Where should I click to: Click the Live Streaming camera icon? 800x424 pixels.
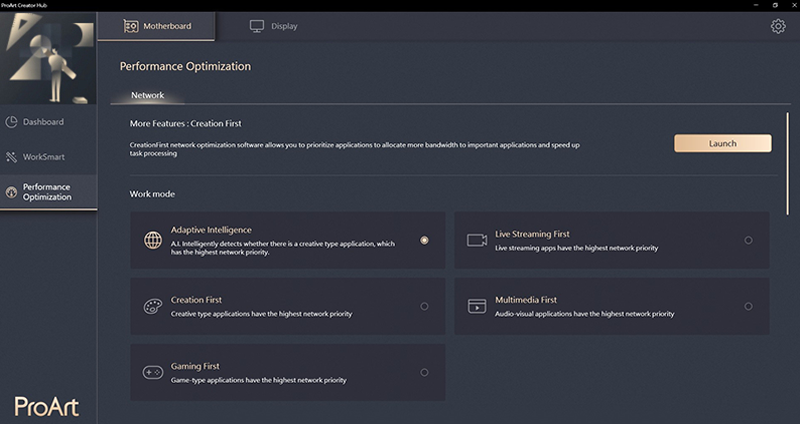(x=477, y=240)
